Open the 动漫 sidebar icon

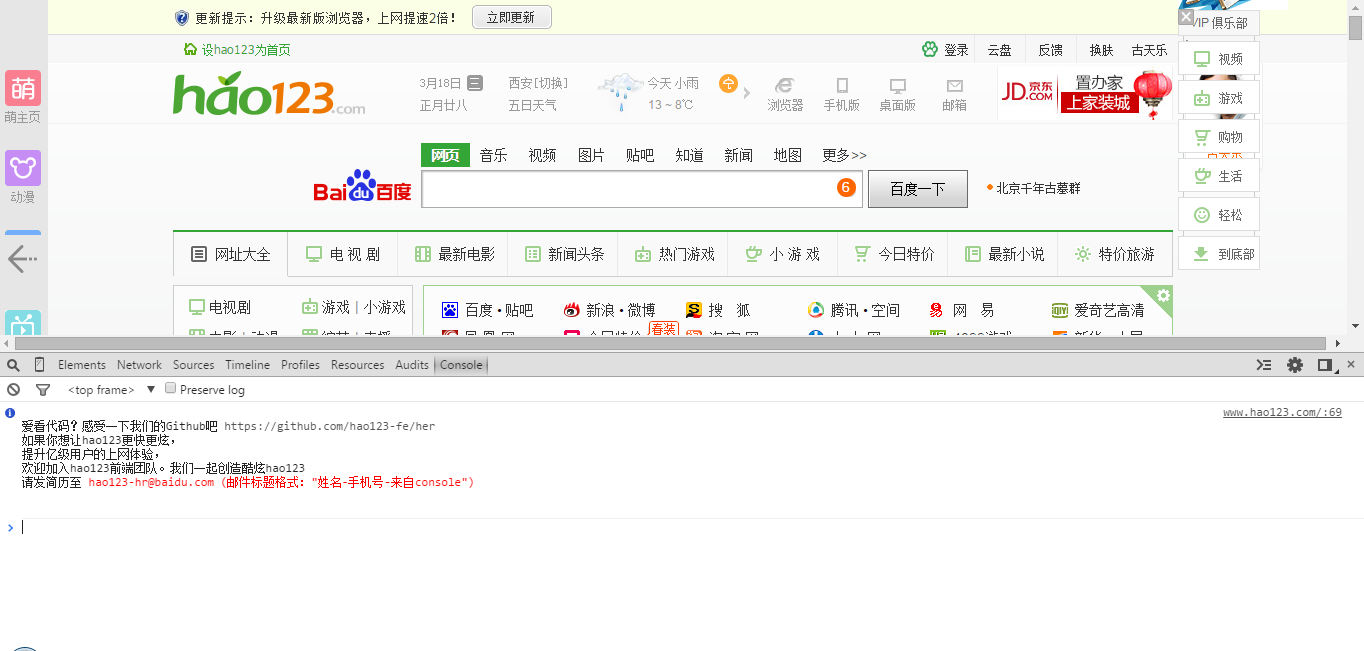tap(23, 168)
